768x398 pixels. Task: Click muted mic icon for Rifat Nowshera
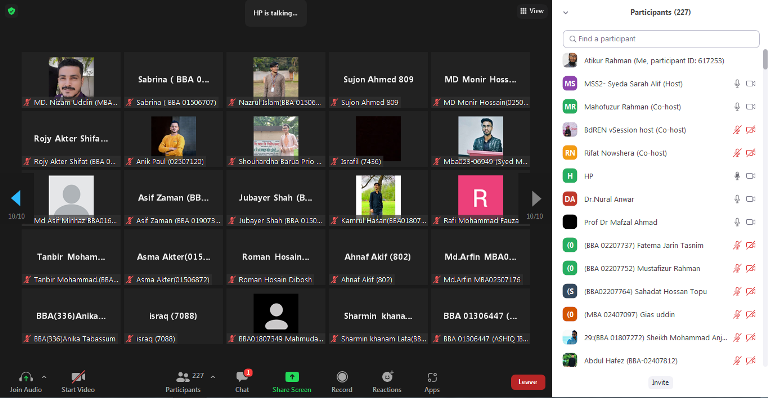737,153
